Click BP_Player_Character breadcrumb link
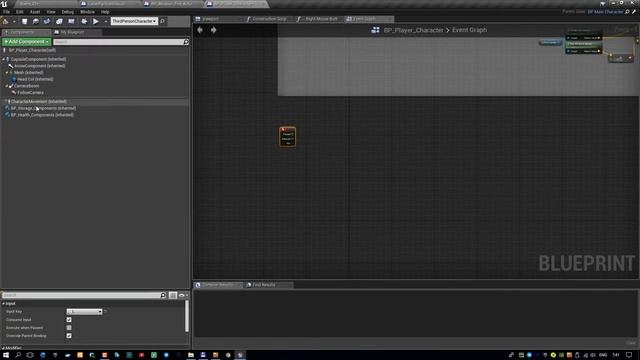The width and height of the screenshot is (640, 360). click(x=413, y=30)
